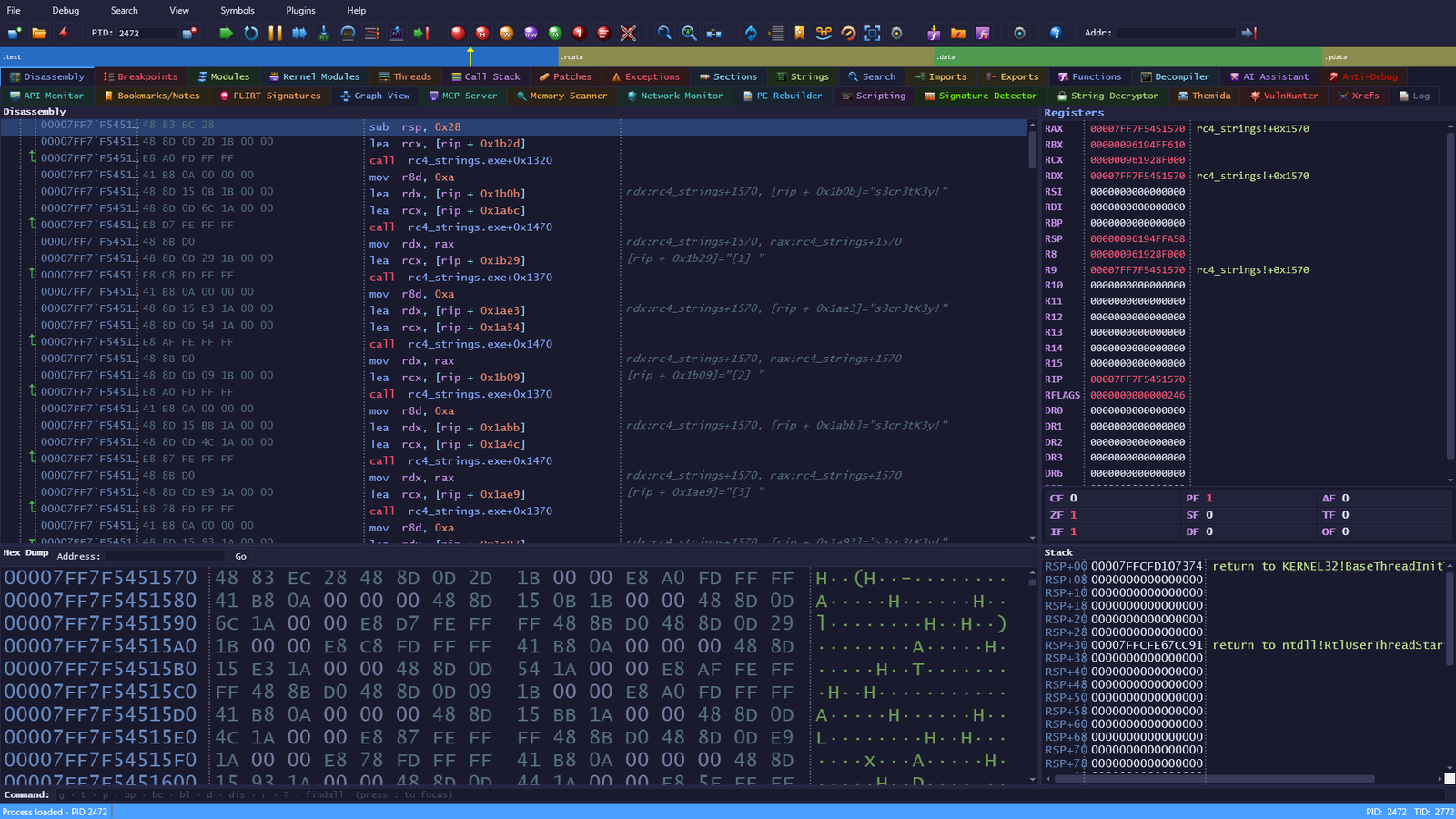
Task: Toggle the PF flag value
Action: [1209, 499]
